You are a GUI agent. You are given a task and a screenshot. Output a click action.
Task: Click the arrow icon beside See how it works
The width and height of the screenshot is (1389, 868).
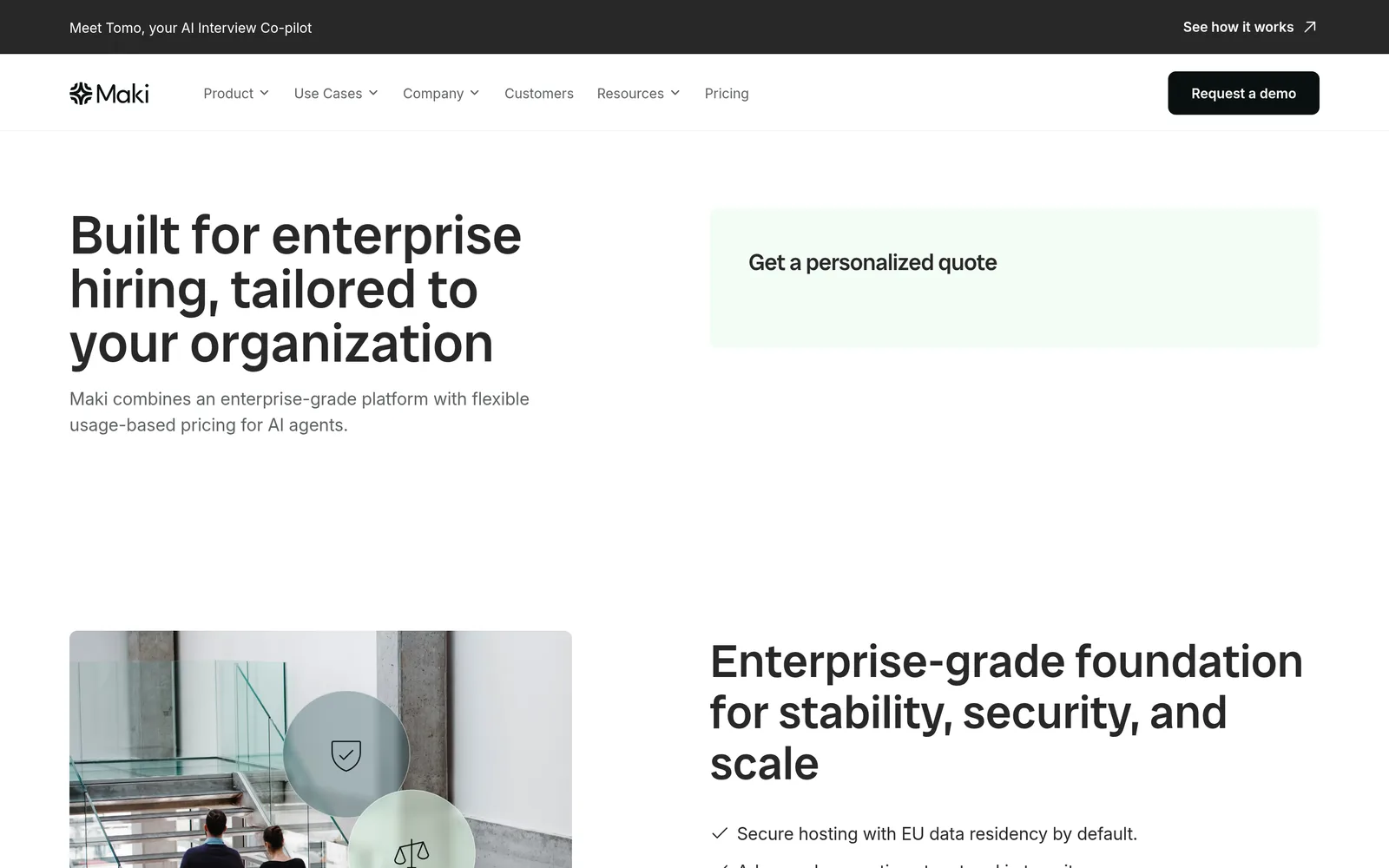1310,27
